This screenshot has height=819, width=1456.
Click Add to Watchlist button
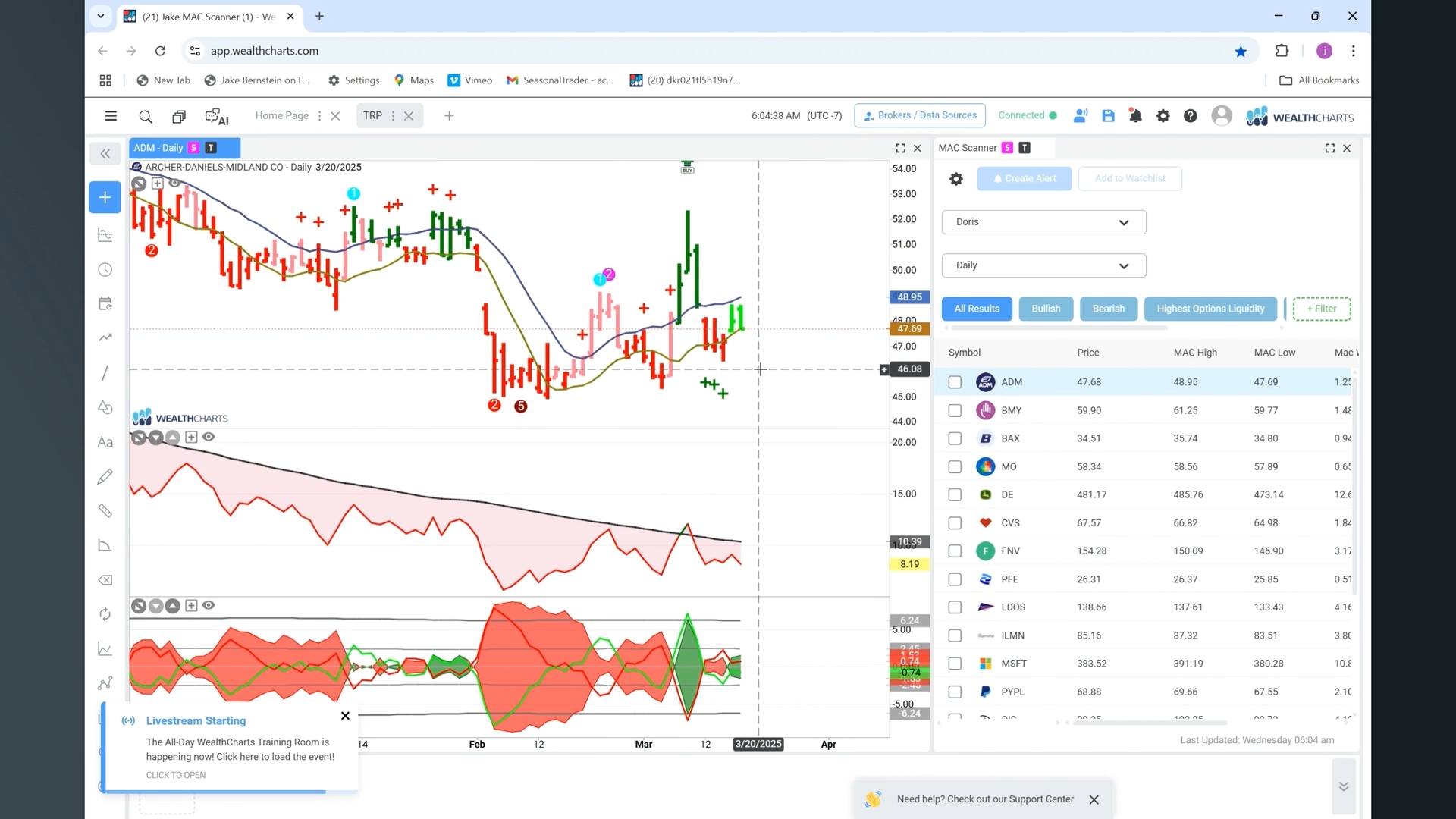tap(1130, 179)
